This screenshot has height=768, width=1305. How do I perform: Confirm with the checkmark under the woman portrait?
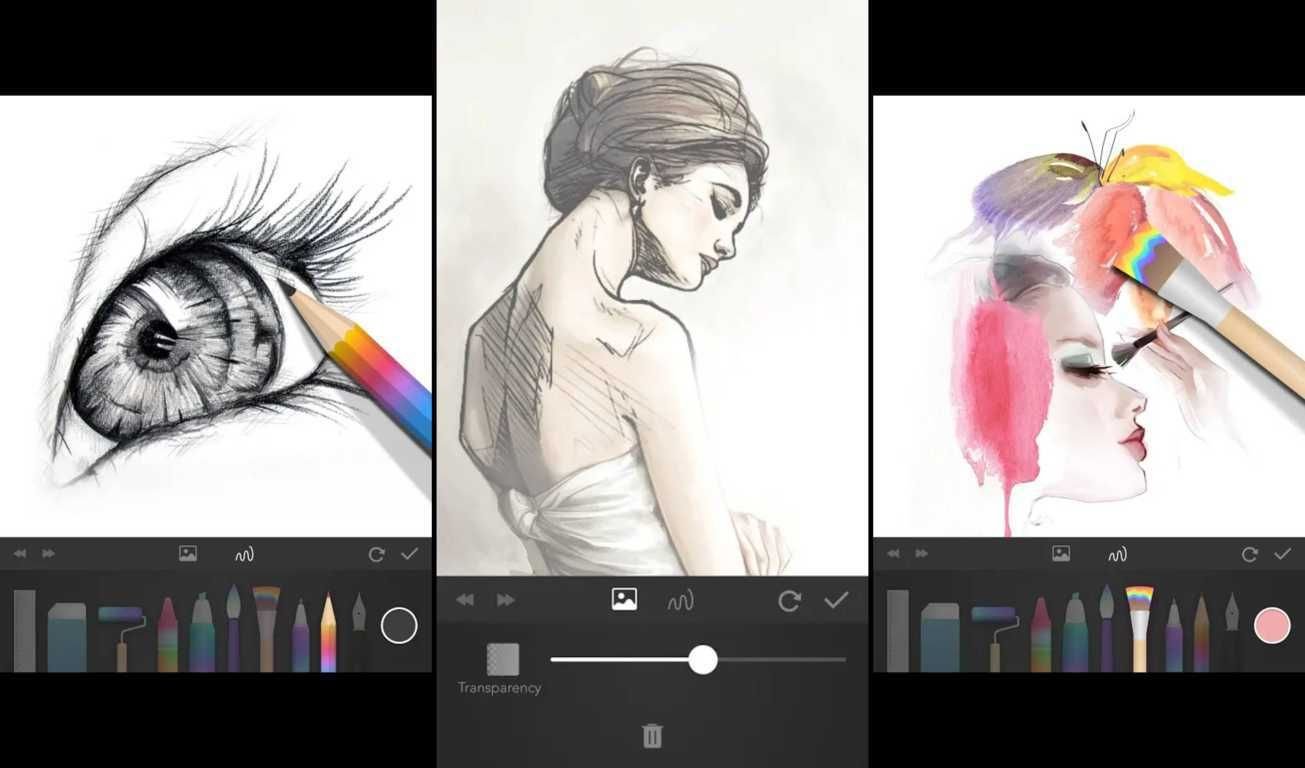pos(836,600)
